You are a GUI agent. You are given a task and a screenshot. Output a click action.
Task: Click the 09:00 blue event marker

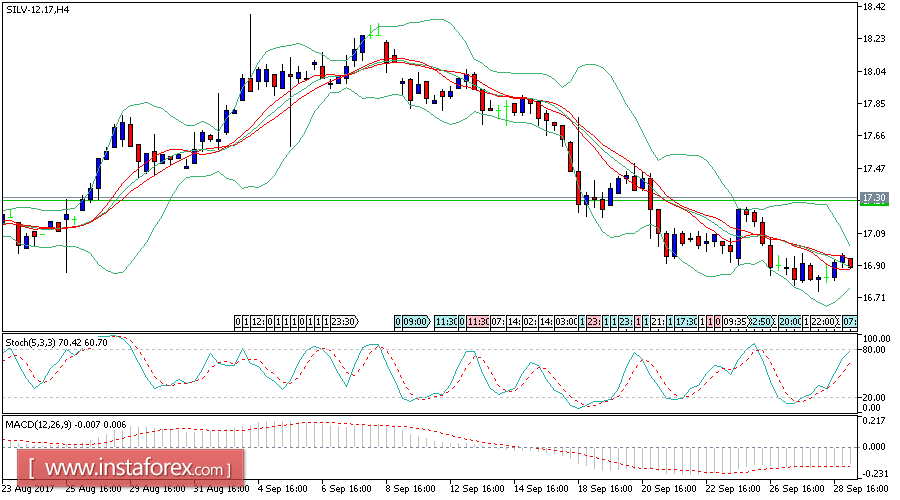point(416,321)
